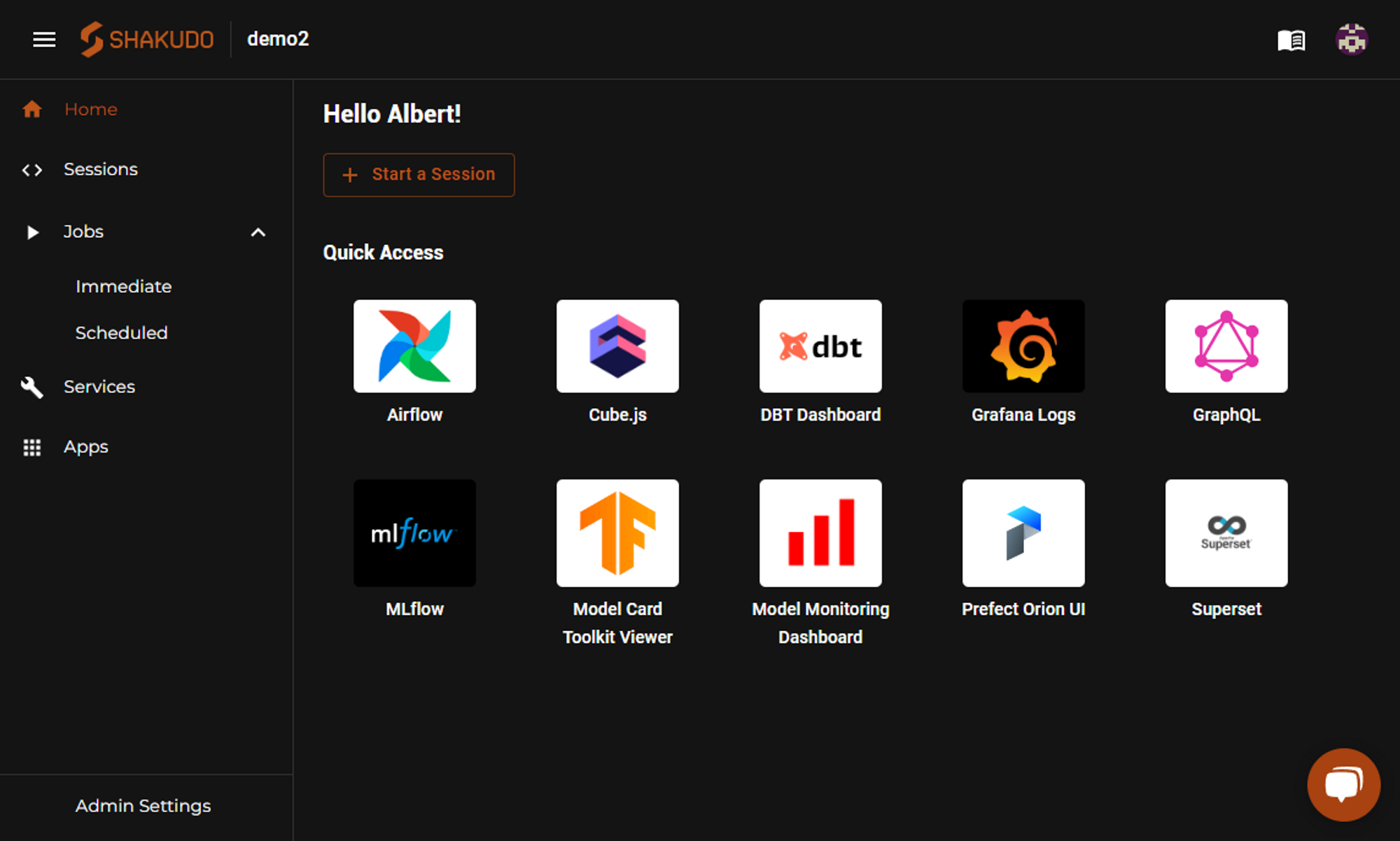Open the chat support bubble
This screenshot has width=1400, height=841.
click(x=1343, y=784)
